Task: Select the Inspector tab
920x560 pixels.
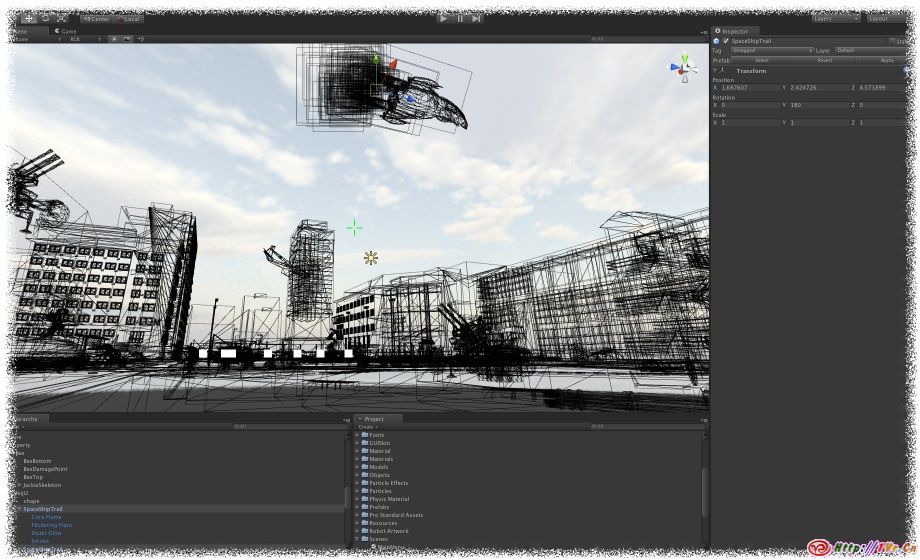Action: [736, 31]
